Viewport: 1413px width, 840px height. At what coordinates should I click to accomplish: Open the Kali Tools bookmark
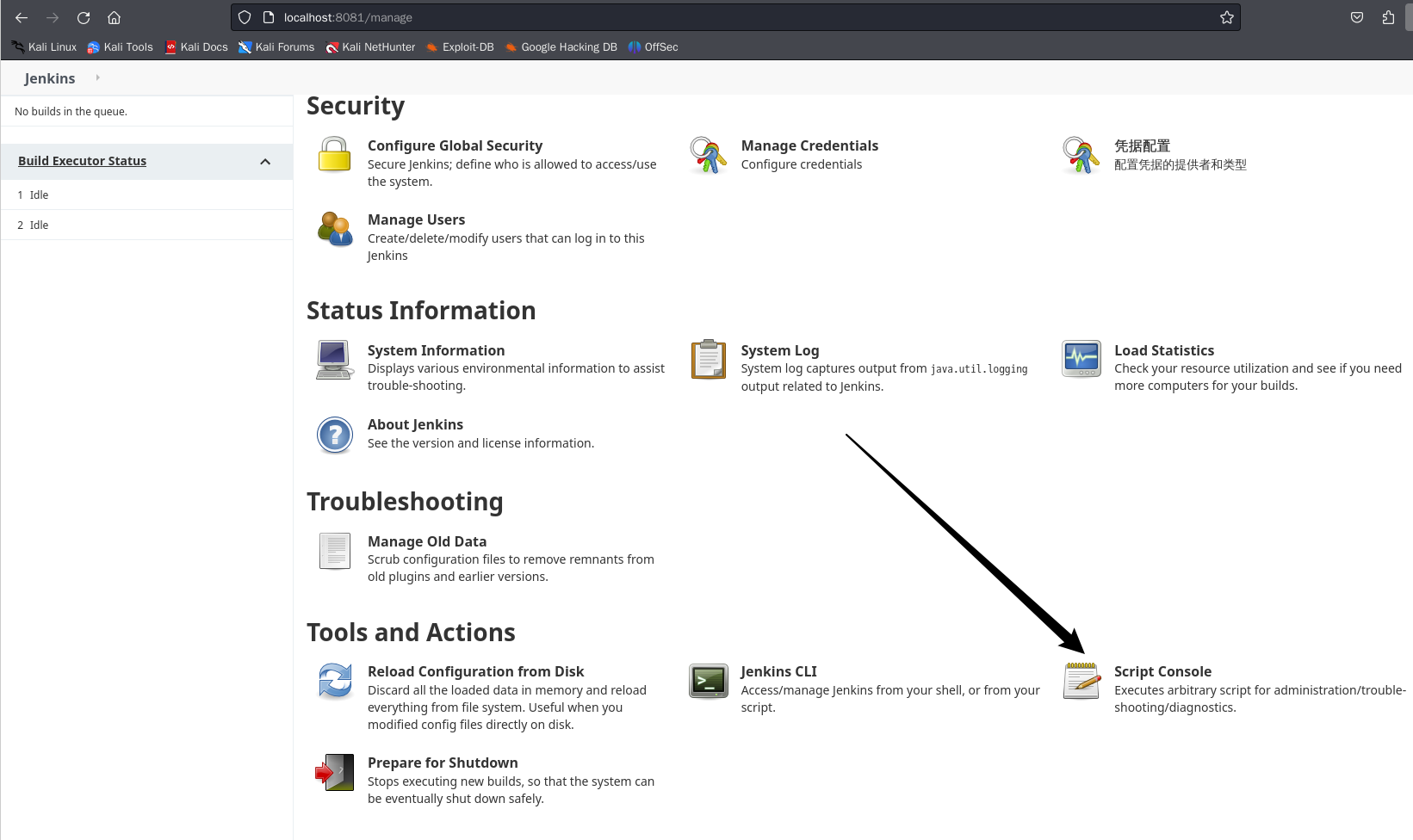[x=120, y=47]
